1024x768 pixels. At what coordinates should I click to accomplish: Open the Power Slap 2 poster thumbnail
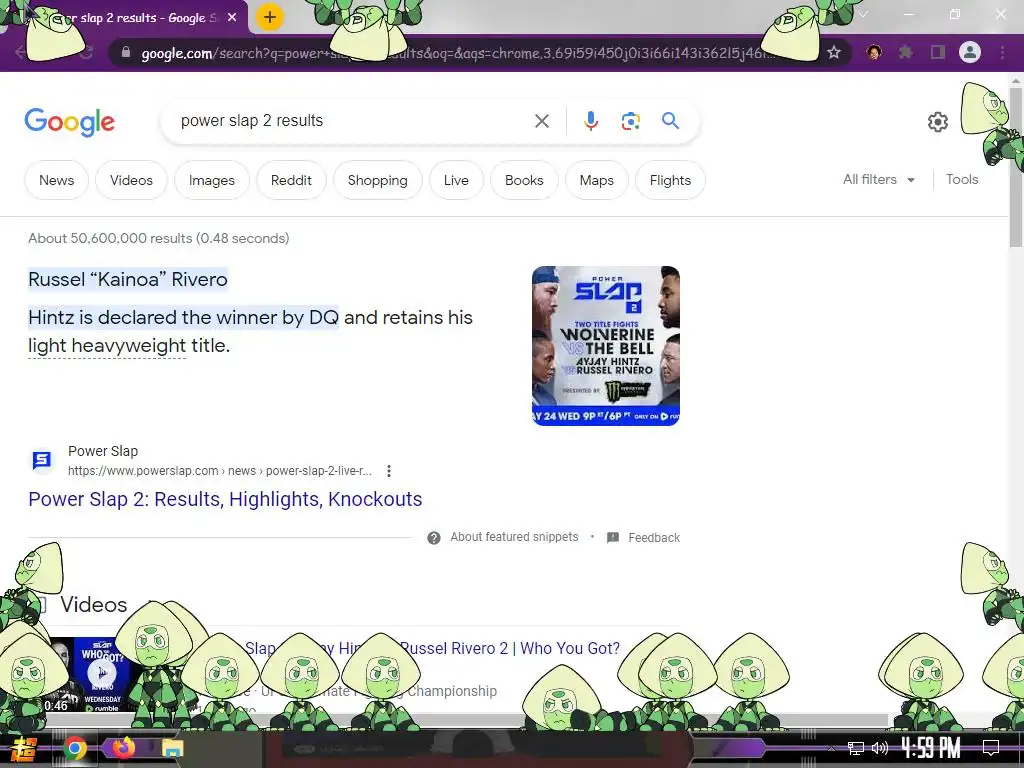coord(605,346)
